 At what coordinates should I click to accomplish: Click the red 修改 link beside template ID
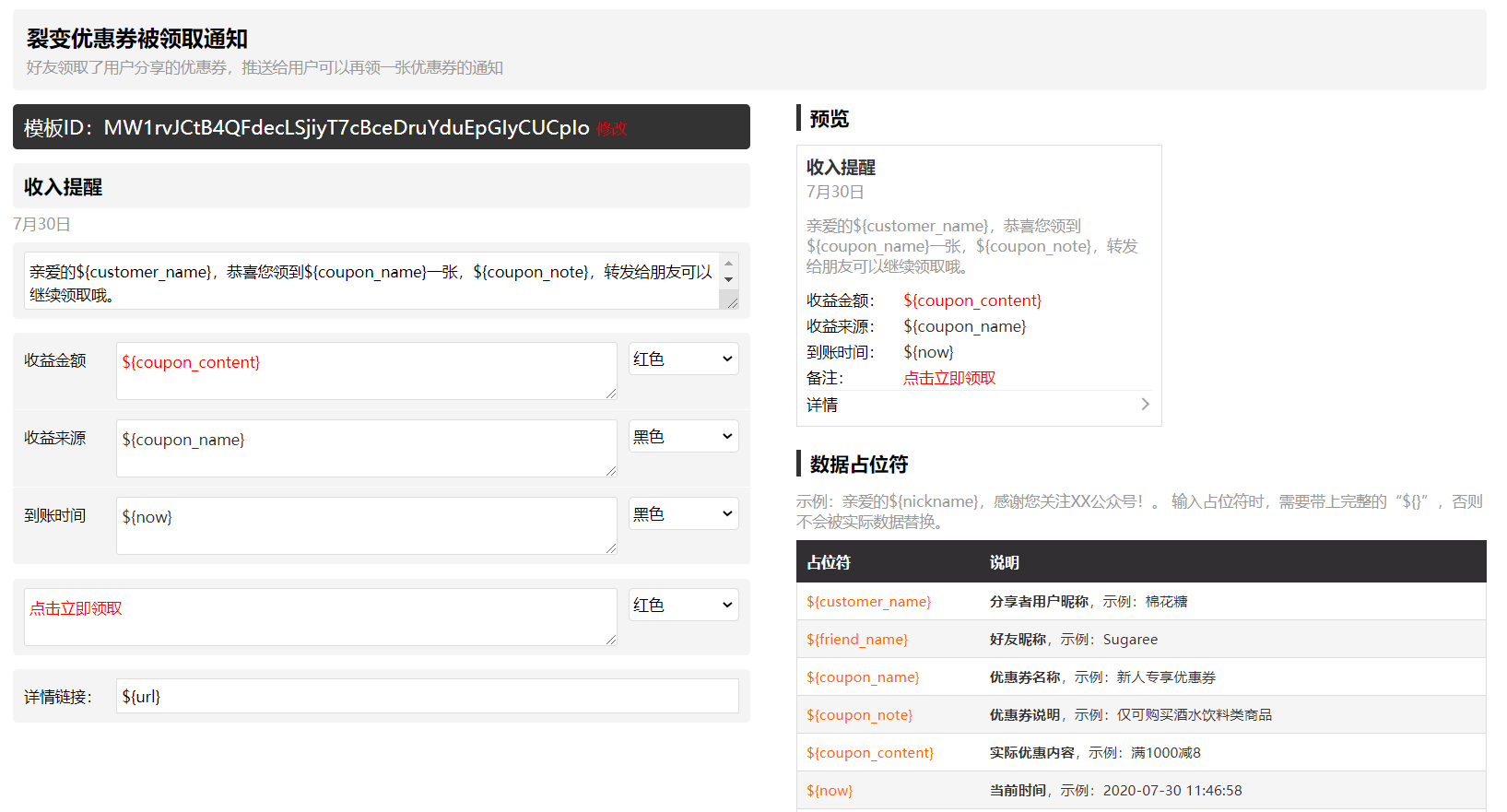[611, 129]
